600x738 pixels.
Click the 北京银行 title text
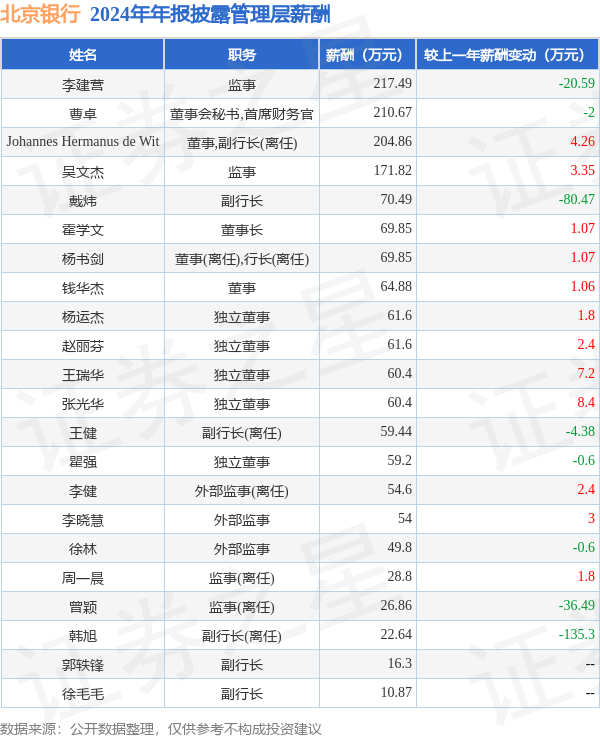click(40, 14)
